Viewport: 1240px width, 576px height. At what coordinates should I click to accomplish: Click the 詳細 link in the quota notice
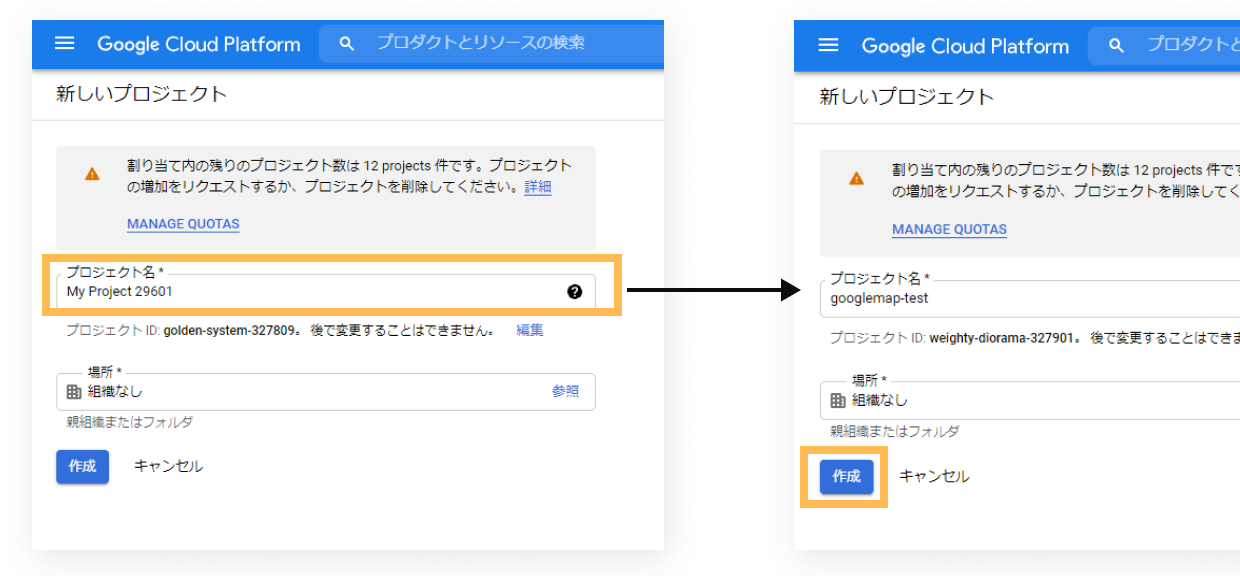point(537,187)
